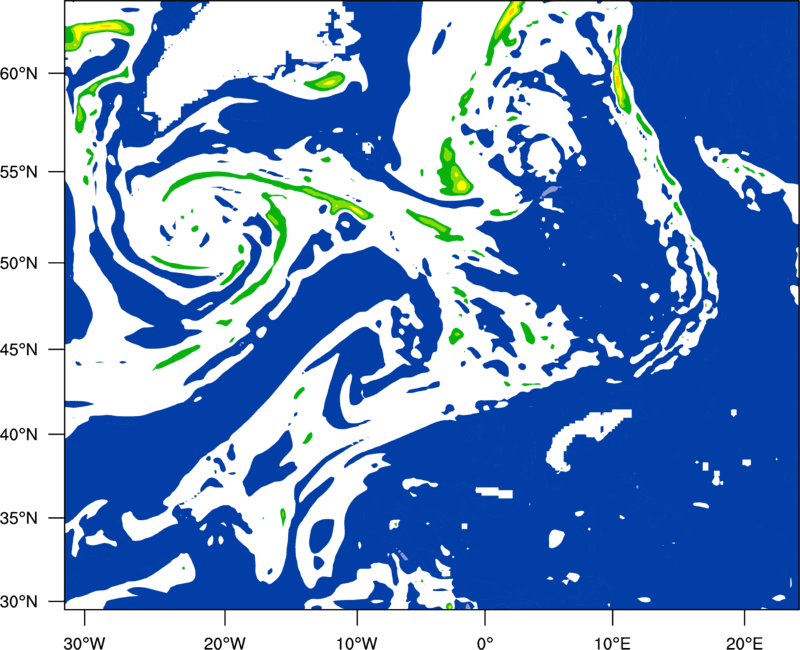Viewport: 800px width, 650px height.
Task: Click the 30°W longitude label
Action: tap(85, 643)
